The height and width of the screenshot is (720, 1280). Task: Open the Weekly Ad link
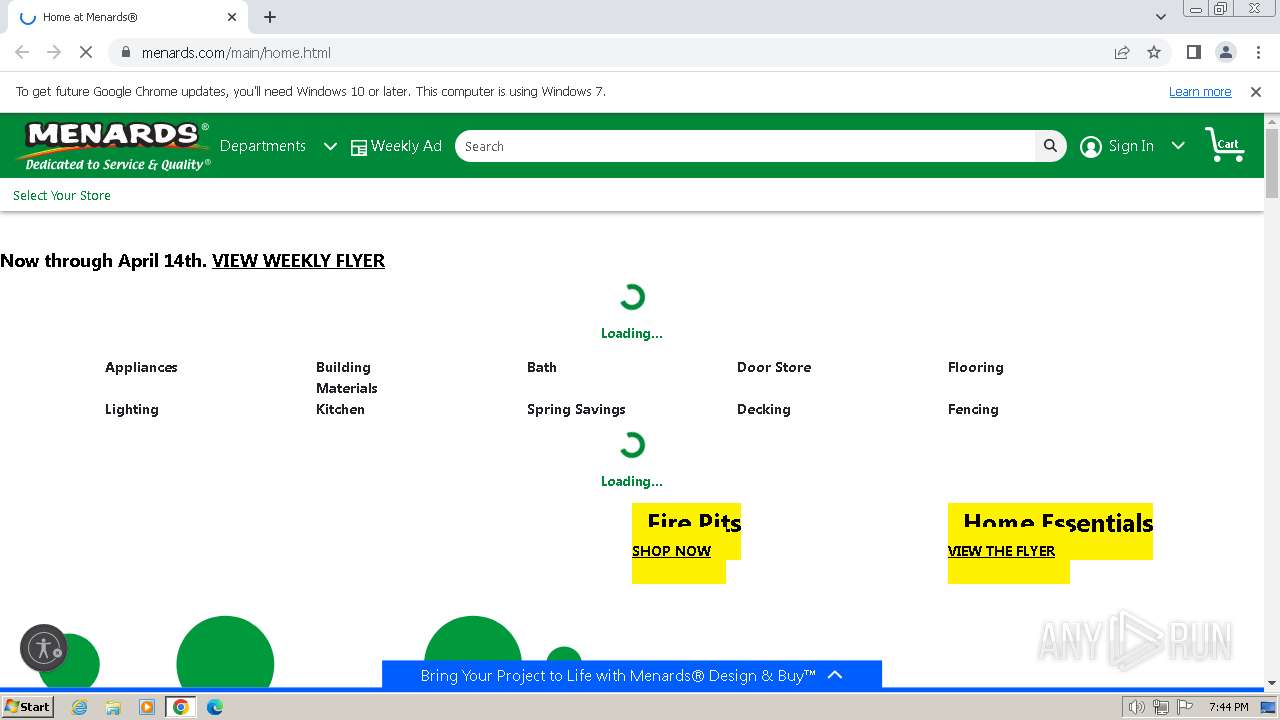[x=396, y=146]
